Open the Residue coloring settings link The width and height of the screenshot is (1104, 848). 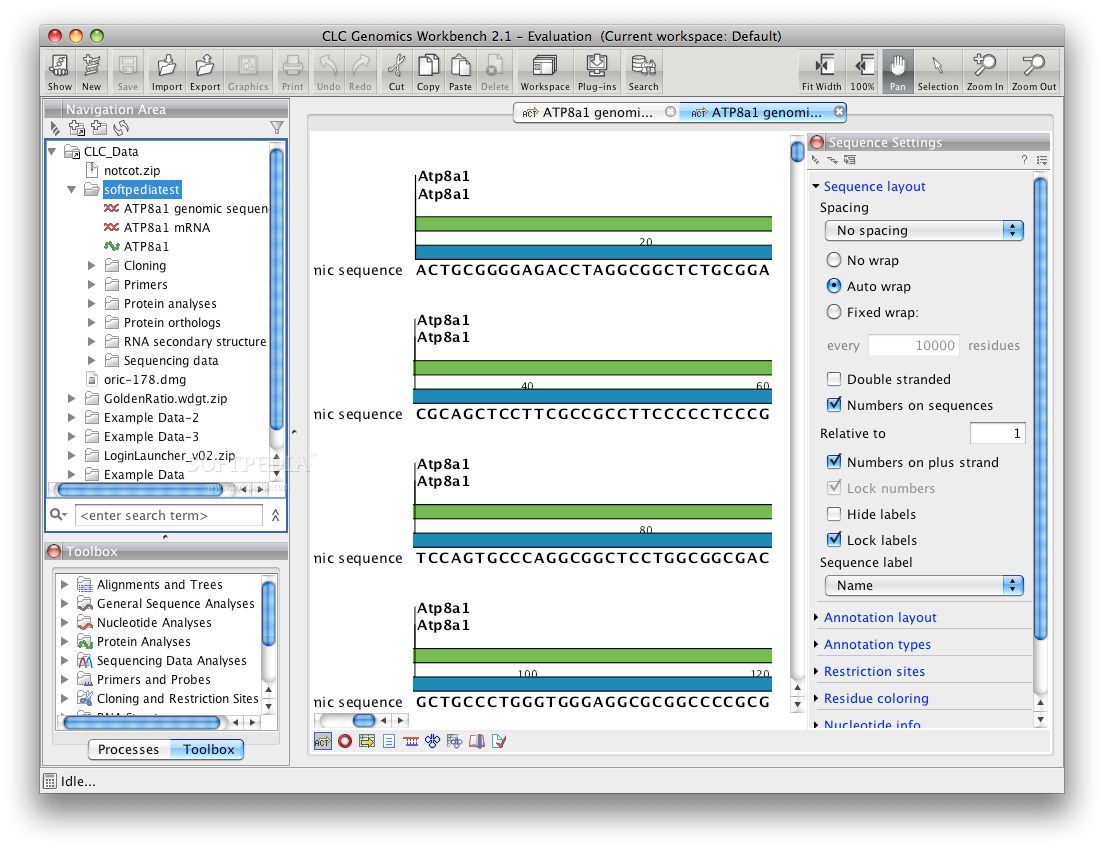click(876, 699)
